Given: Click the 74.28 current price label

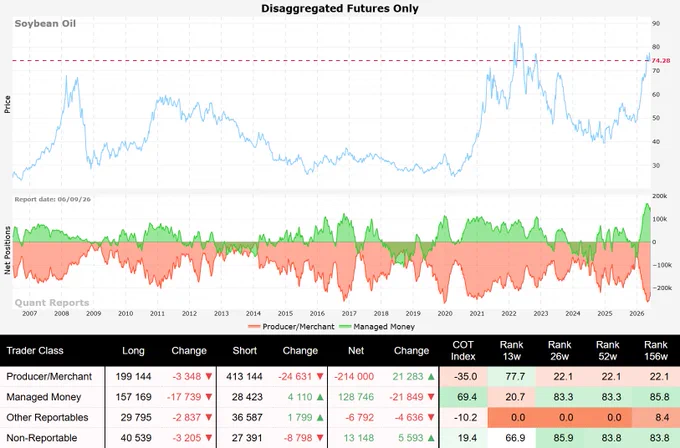Looking at the screenshot, I should click(x=661, y=61).
